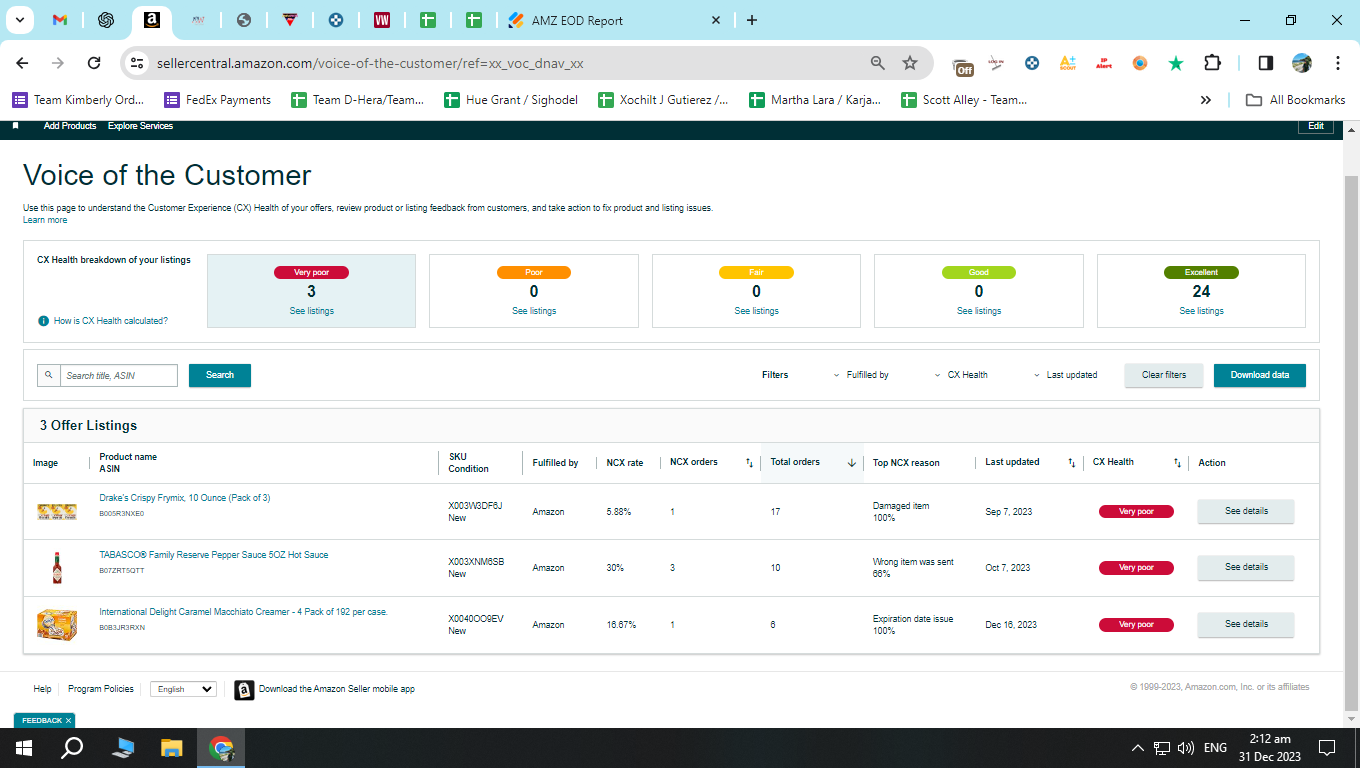Open the Add Products menu item
This screenshot has height=768, width=1360.
(70, 126)
